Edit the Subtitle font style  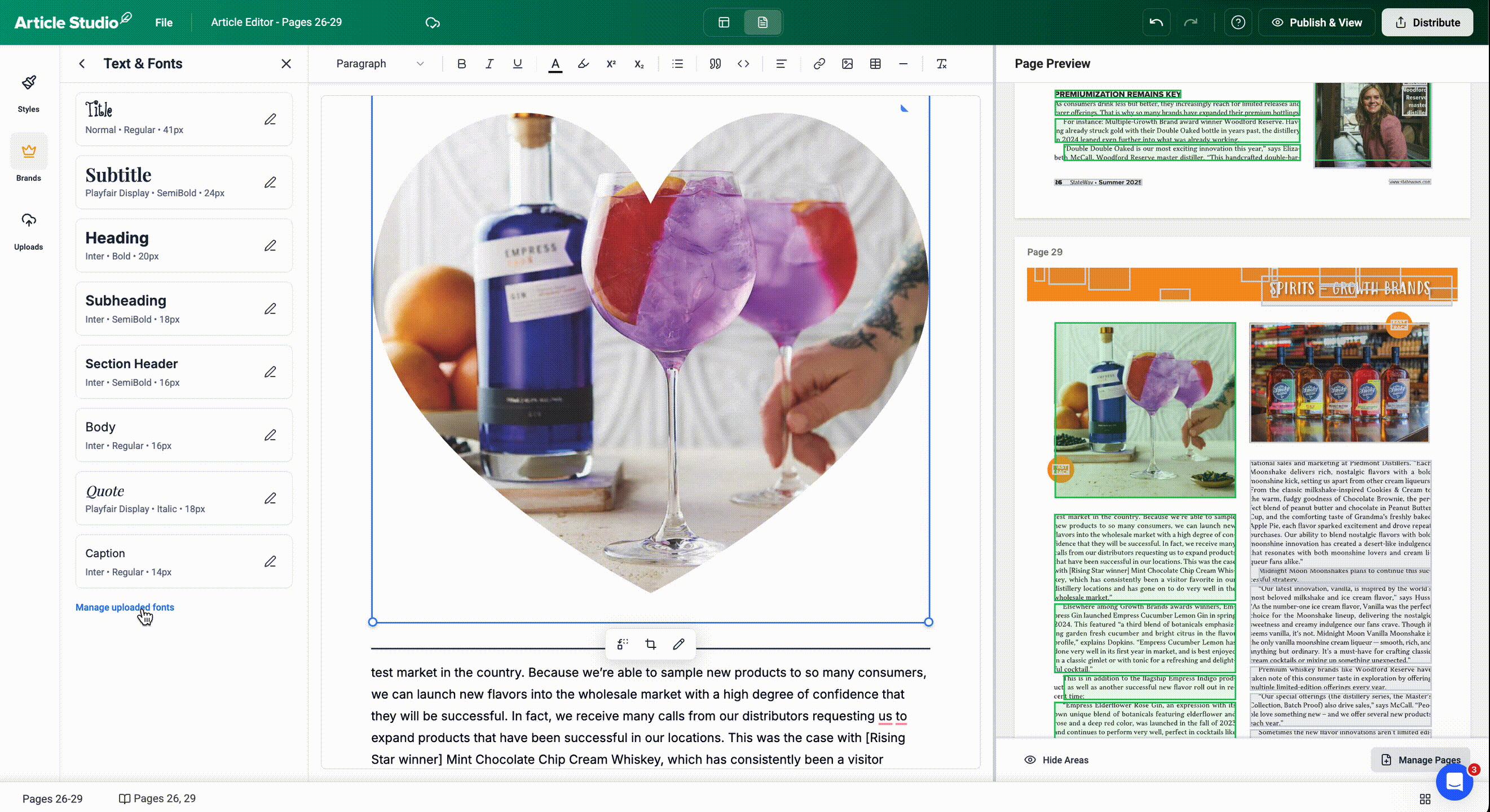[270, 183]
